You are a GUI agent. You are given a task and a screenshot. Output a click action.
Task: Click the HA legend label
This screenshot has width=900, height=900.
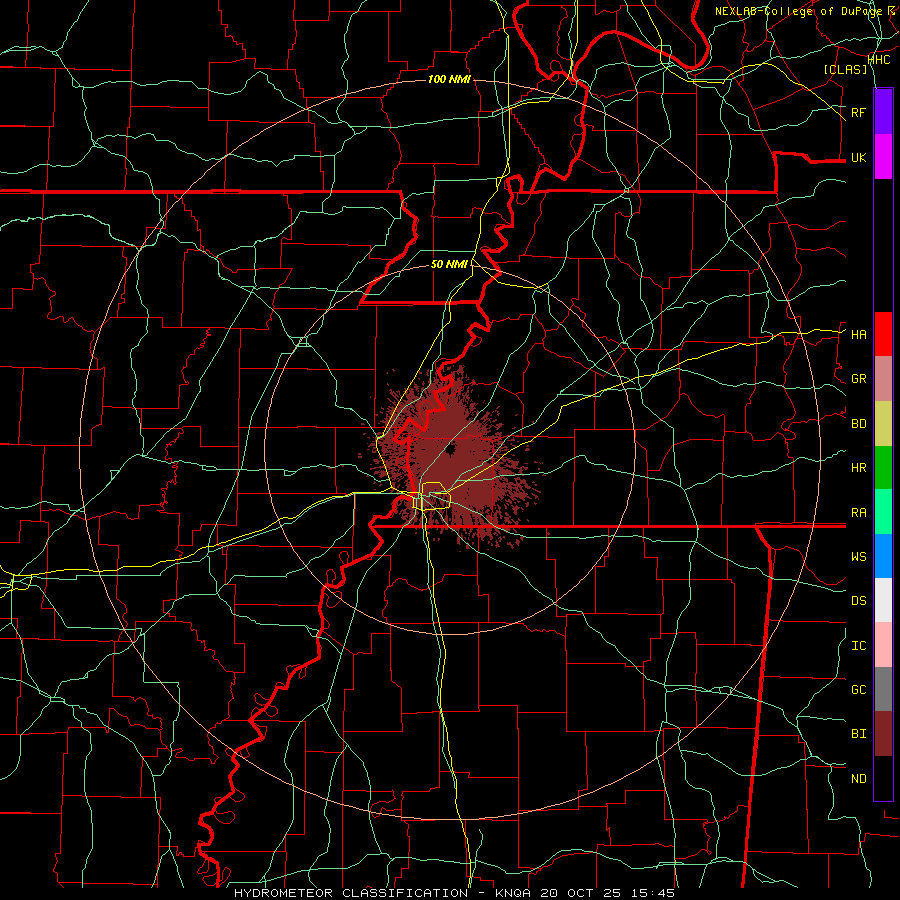(x=858, y=334)
